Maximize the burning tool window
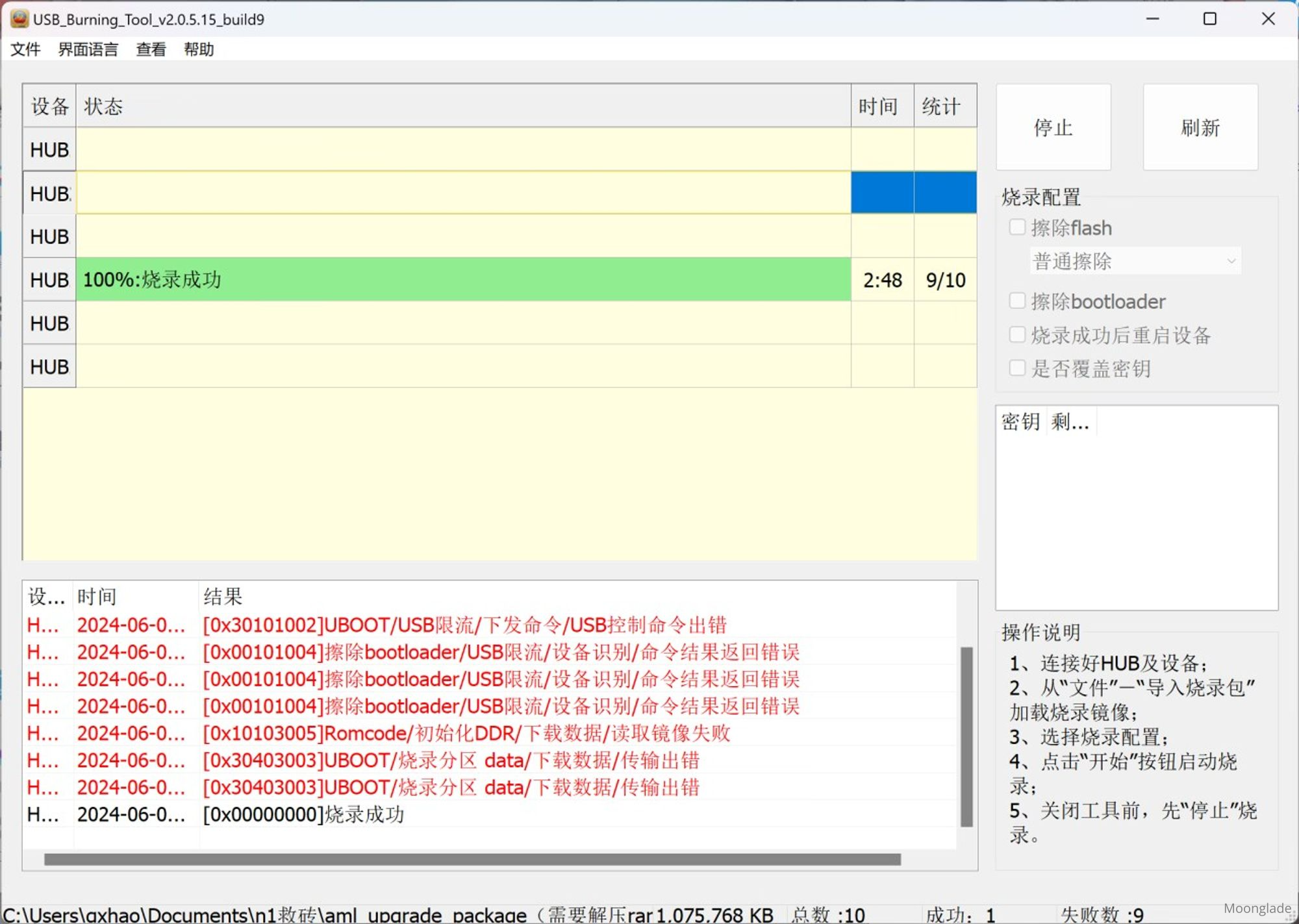 [x=1209, y=19]
